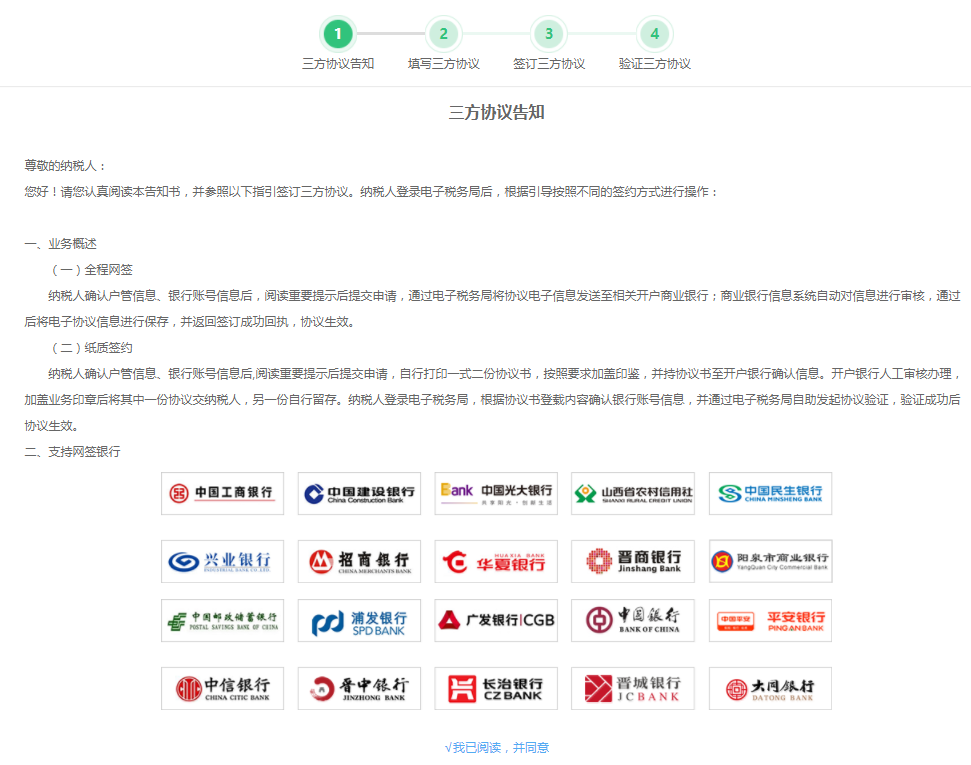The image size is (971, 765).
Task: Select the 二、支持网签银行 section heading
Action: [x=72, y=452]
